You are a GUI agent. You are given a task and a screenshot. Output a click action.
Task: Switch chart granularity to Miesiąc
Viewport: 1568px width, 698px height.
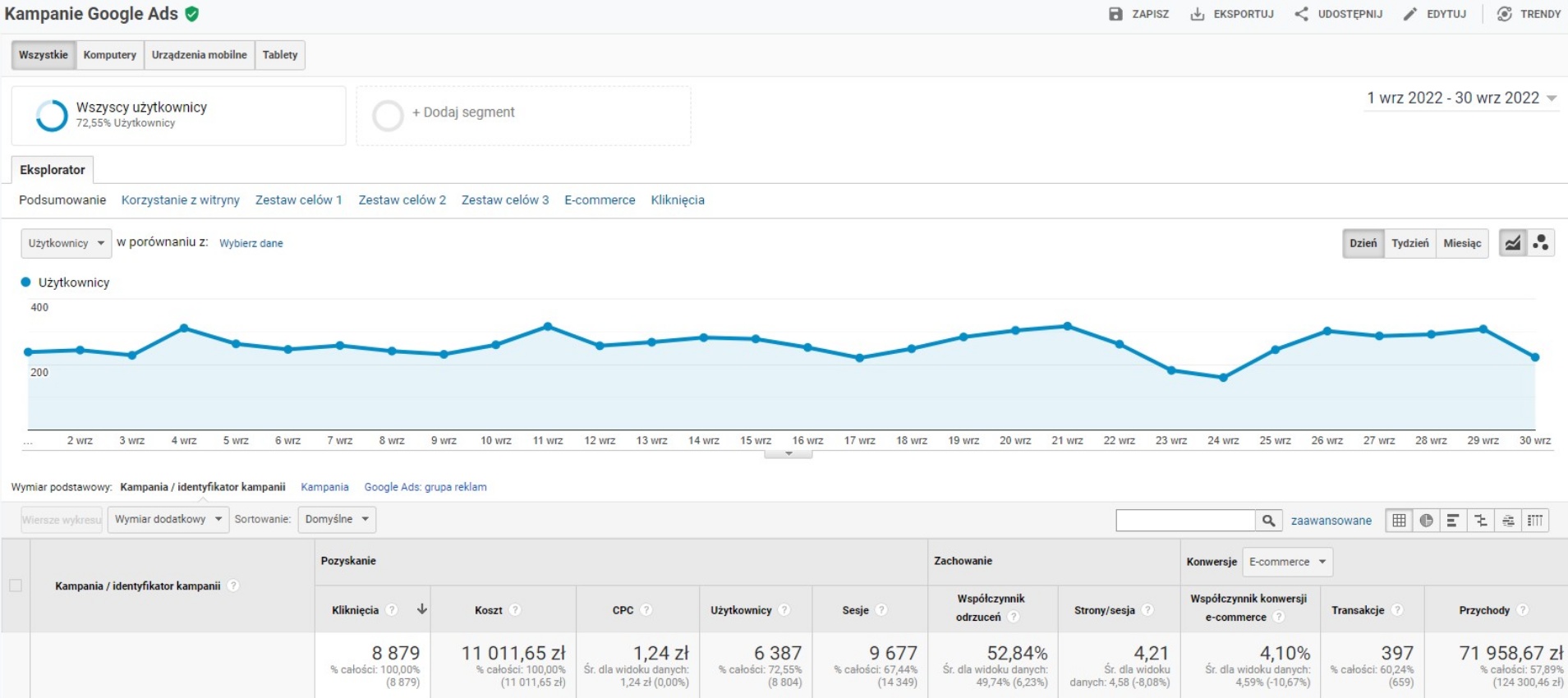(1462, 243)
